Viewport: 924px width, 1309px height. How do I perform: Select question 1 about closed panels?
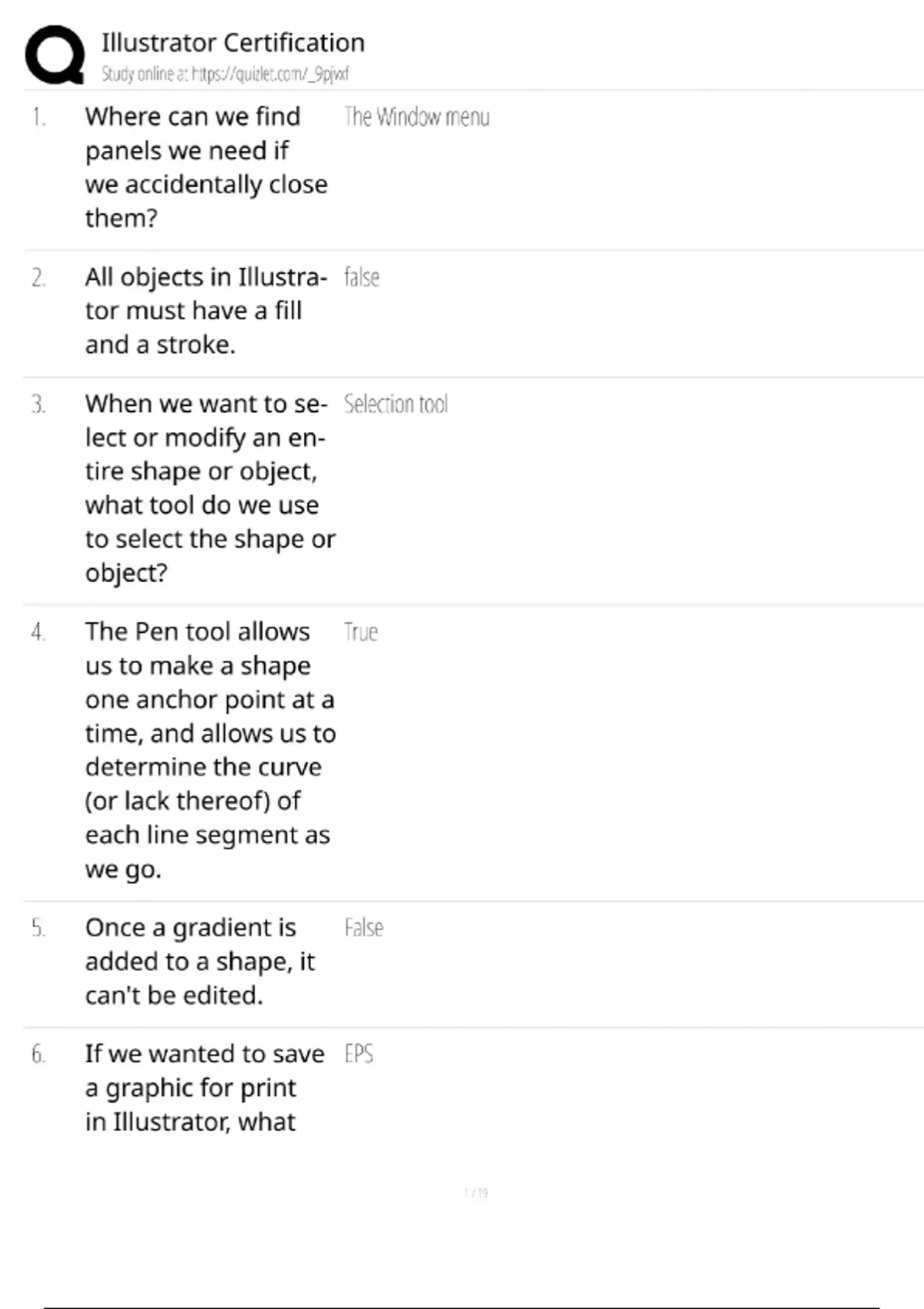[206, 167]
